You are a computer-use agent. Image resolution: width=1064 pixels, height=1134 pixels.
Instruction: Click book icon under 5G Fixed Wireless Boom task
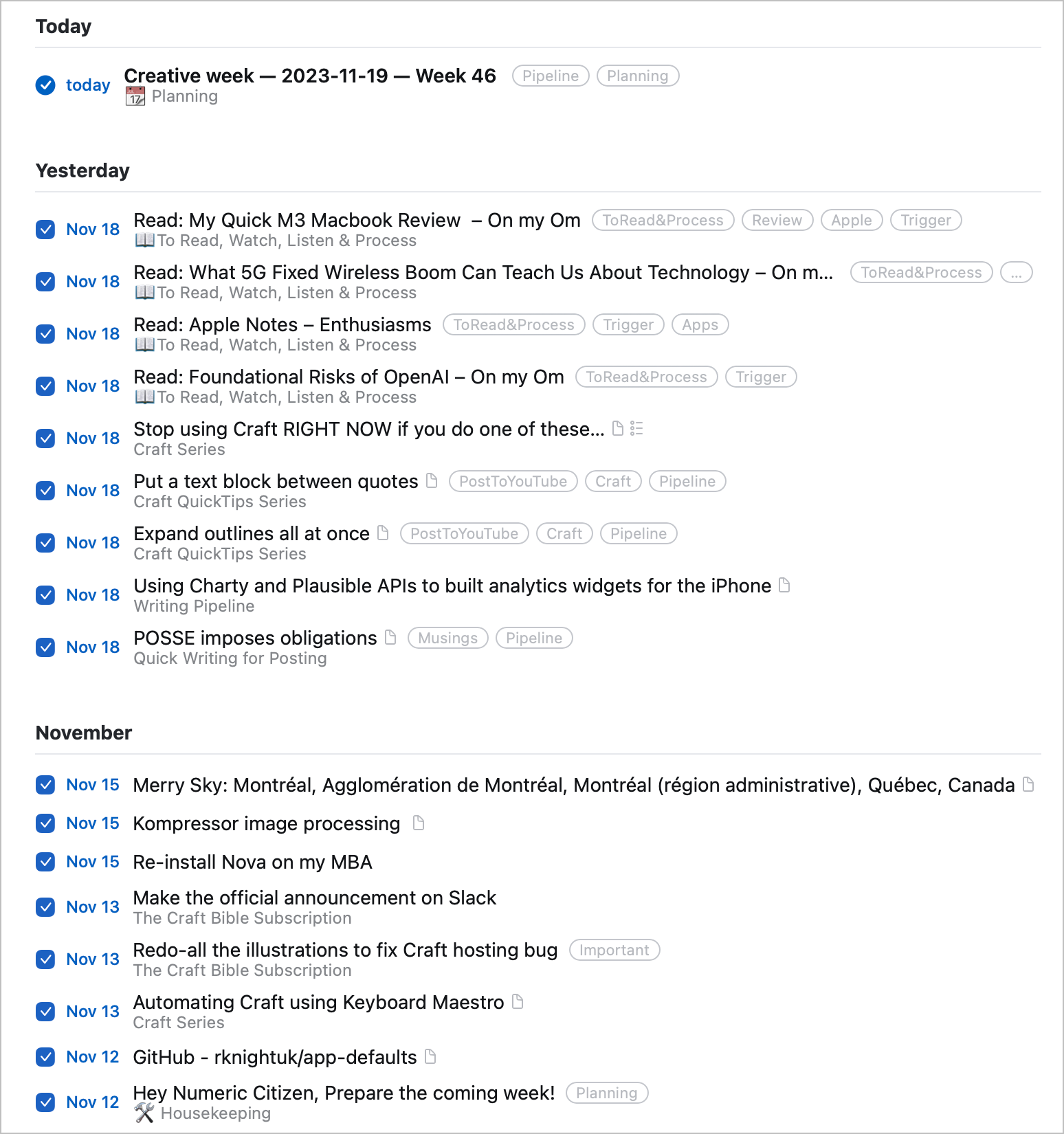point(144,293)
